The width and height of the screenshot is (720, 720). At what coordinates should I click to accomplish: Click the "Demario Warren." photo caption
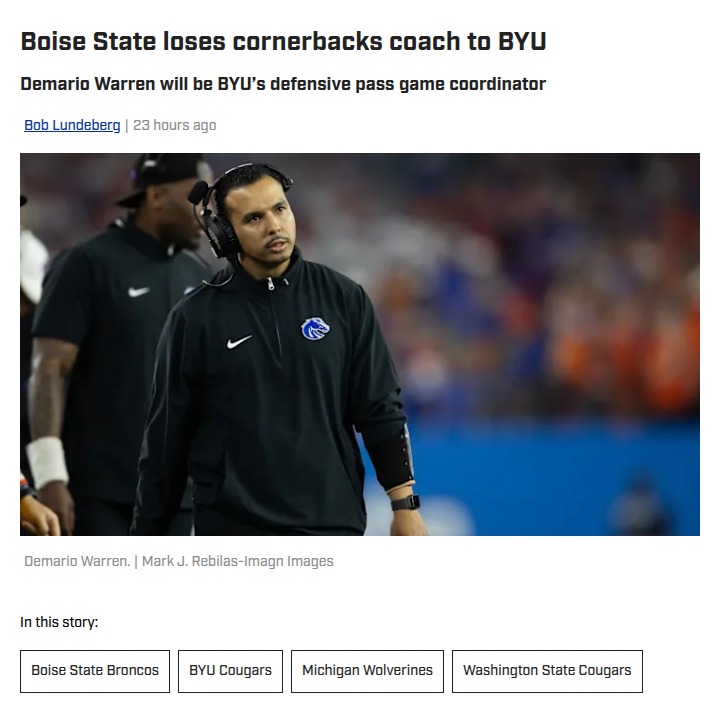[x=77, y=561]
